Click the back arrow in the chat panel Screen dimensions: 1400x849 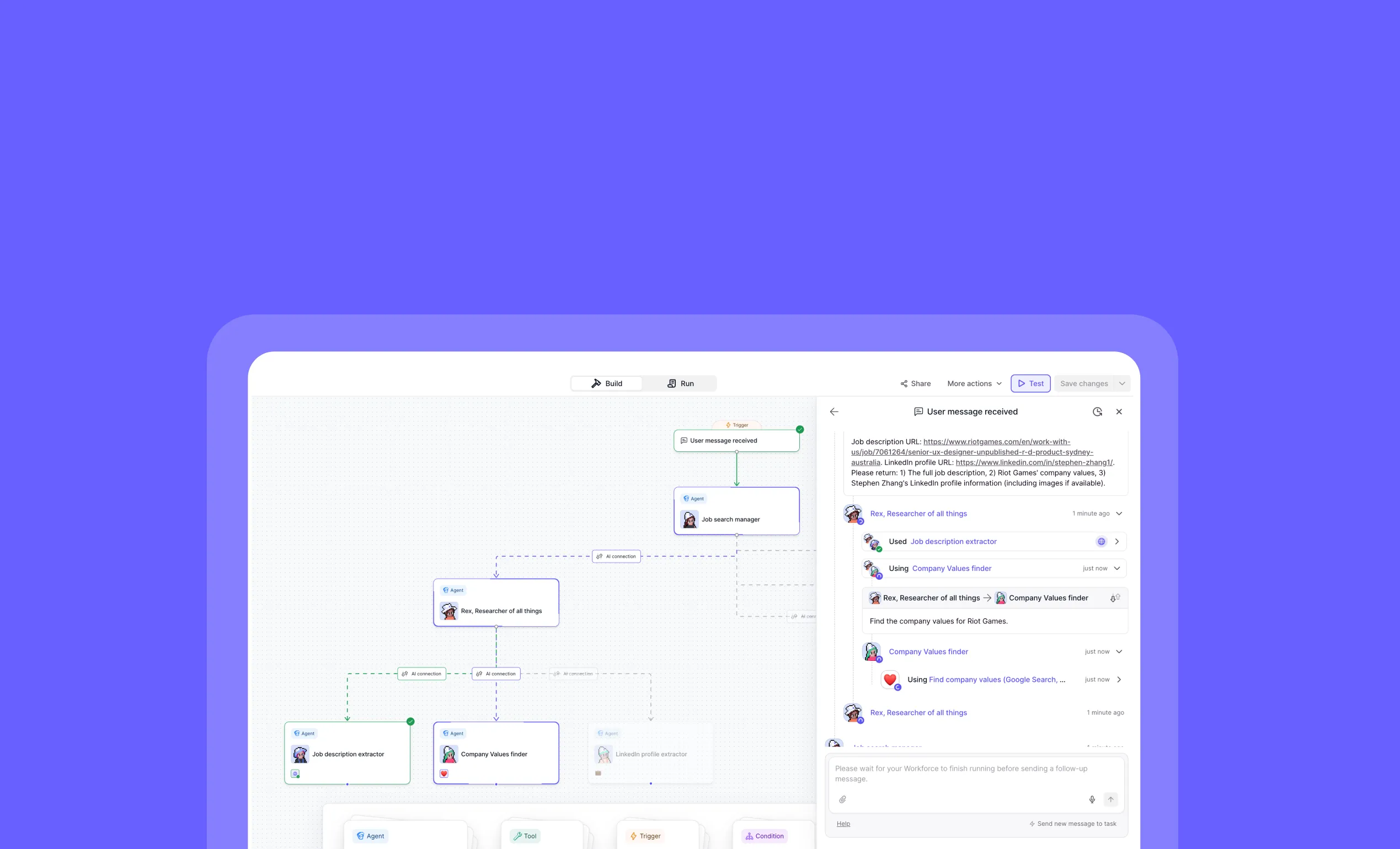(x=833, y=412)
